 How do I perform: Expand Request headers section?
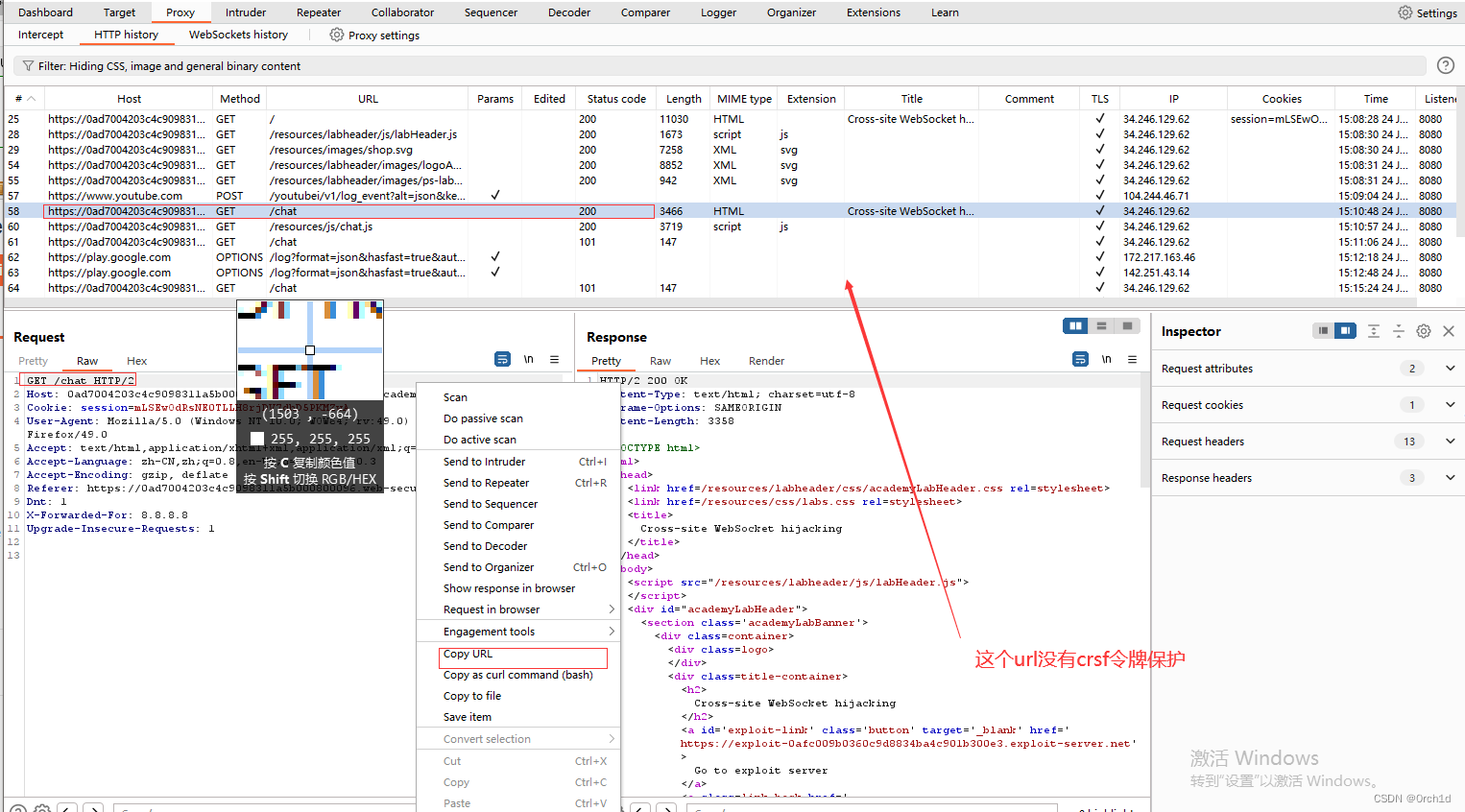coord(1450,442)
